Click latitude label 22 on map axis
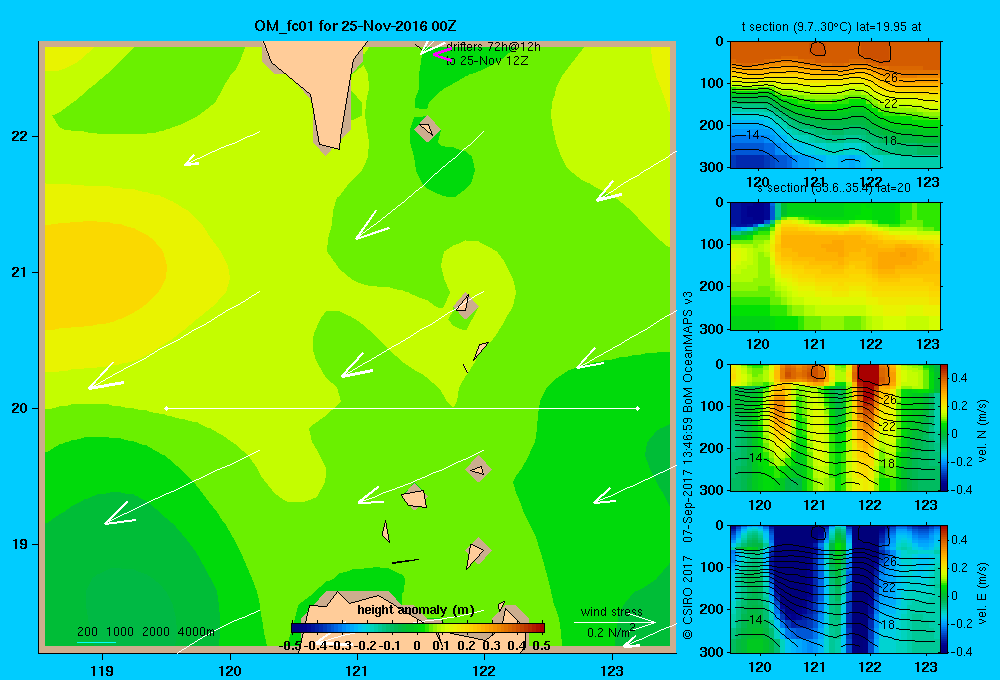This screenshot has width=1000, height=680. pos(20,136)
